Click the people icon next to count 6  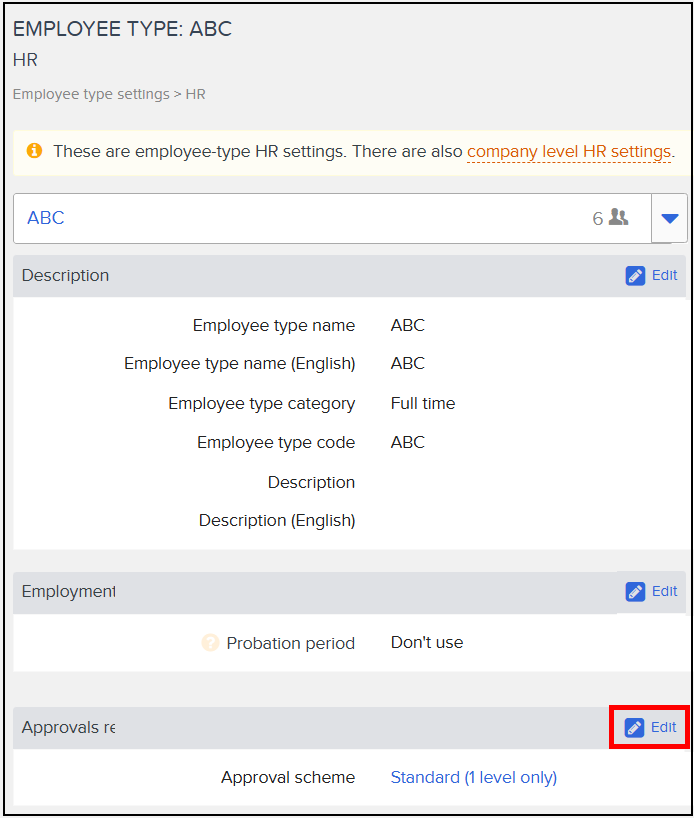click(x=618, y=217)
